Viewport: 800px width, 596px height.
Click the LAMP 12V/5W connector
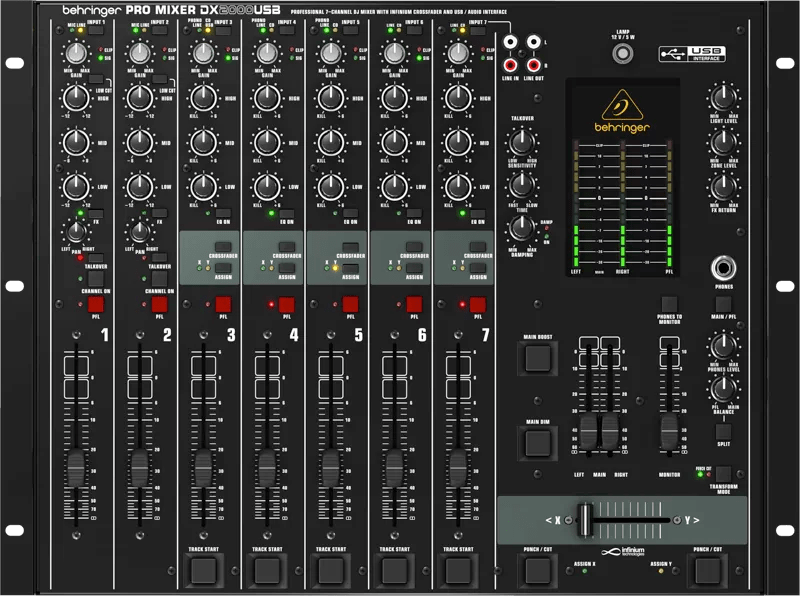pos(623,54)
